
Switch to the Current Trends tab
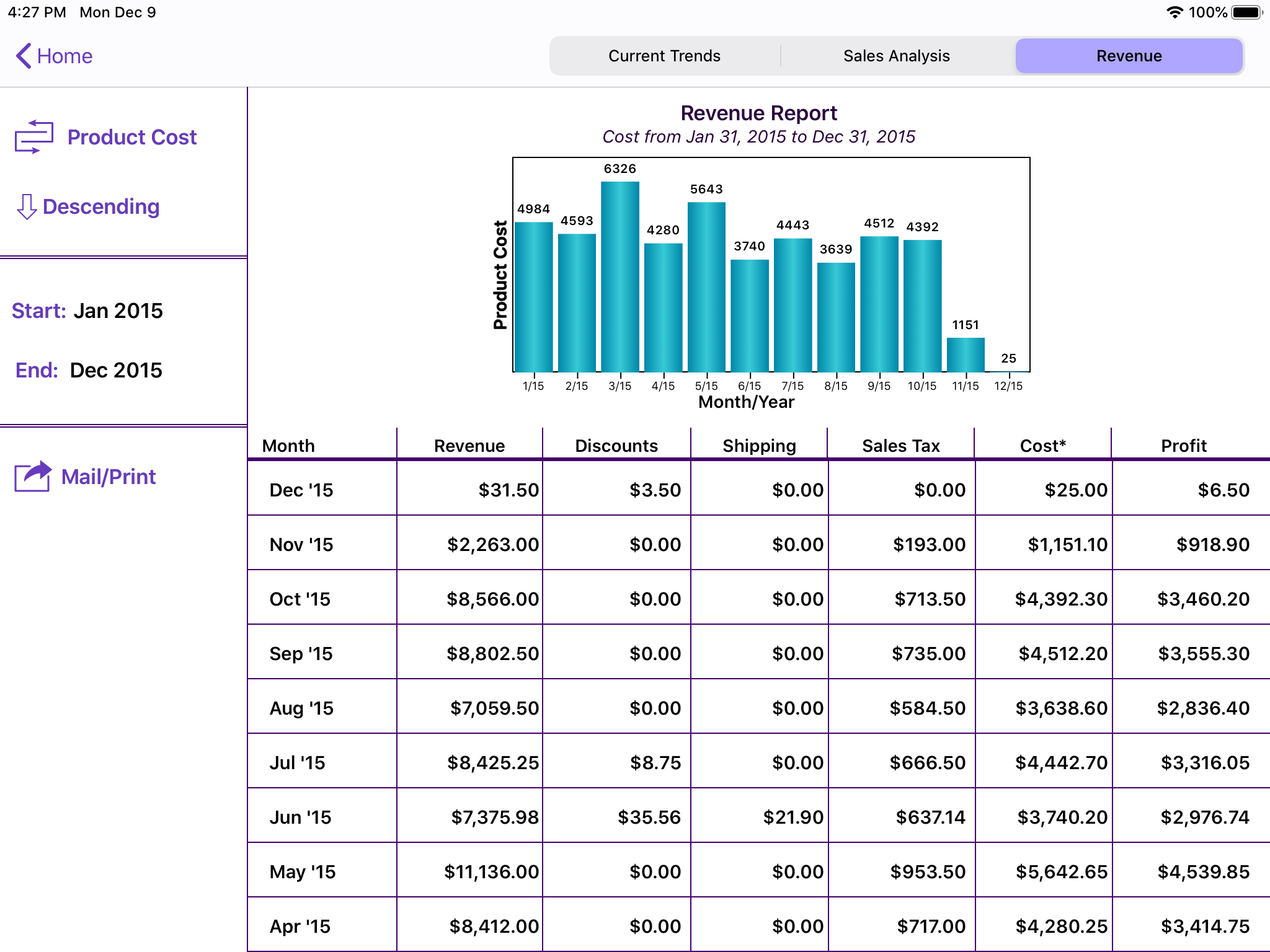click(664, 56)
